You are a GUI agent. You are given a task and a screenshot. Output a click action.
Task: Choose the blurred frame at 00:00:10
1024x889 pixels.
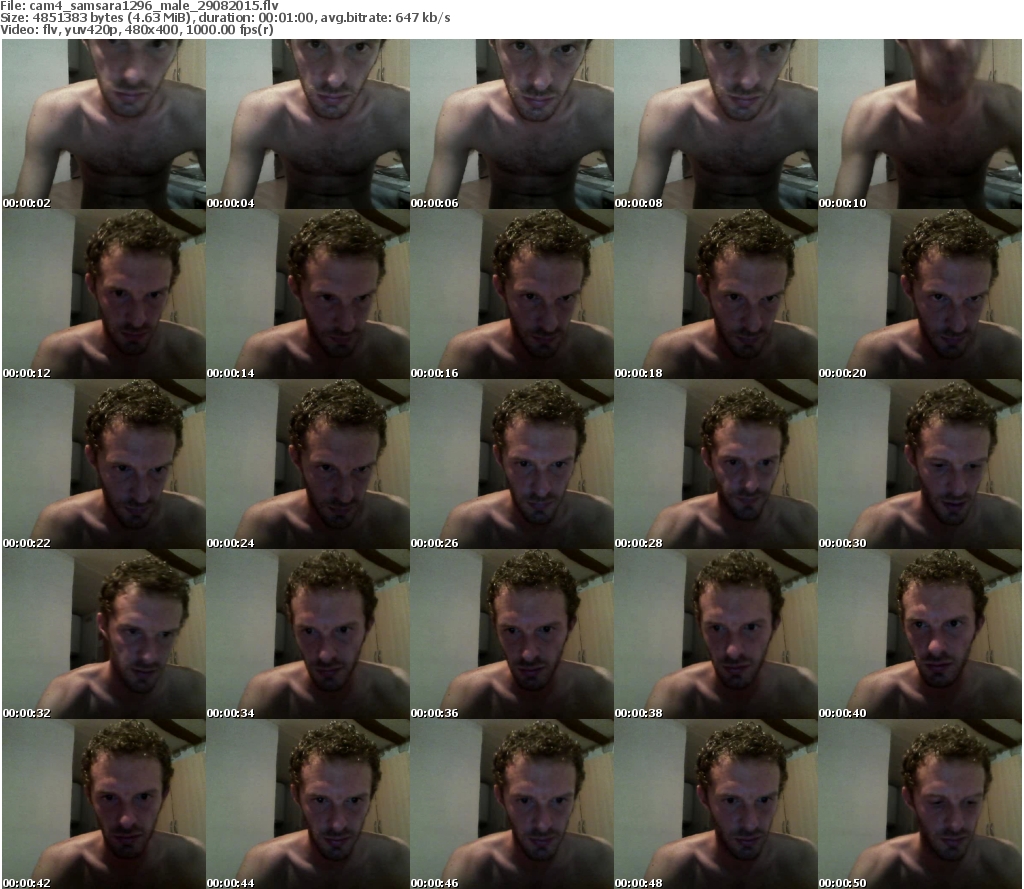pyautogui.click(x=920, y=124)
